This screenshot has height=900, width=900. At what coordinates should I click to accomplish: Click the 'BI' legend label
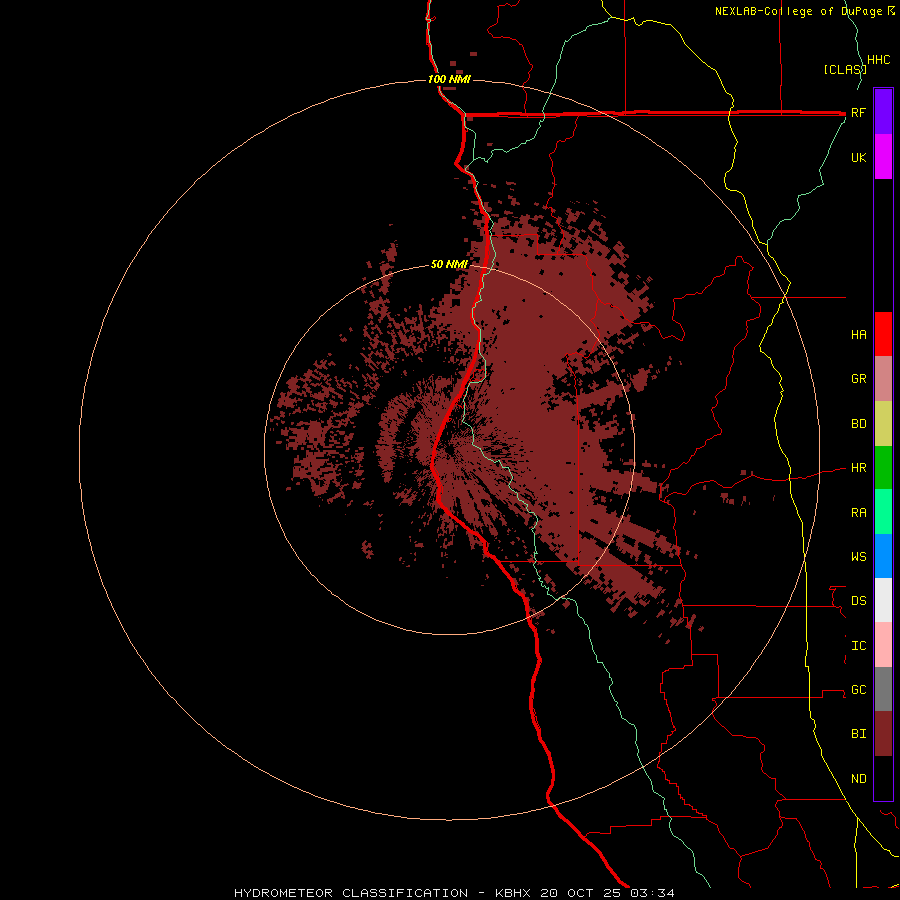858,734
